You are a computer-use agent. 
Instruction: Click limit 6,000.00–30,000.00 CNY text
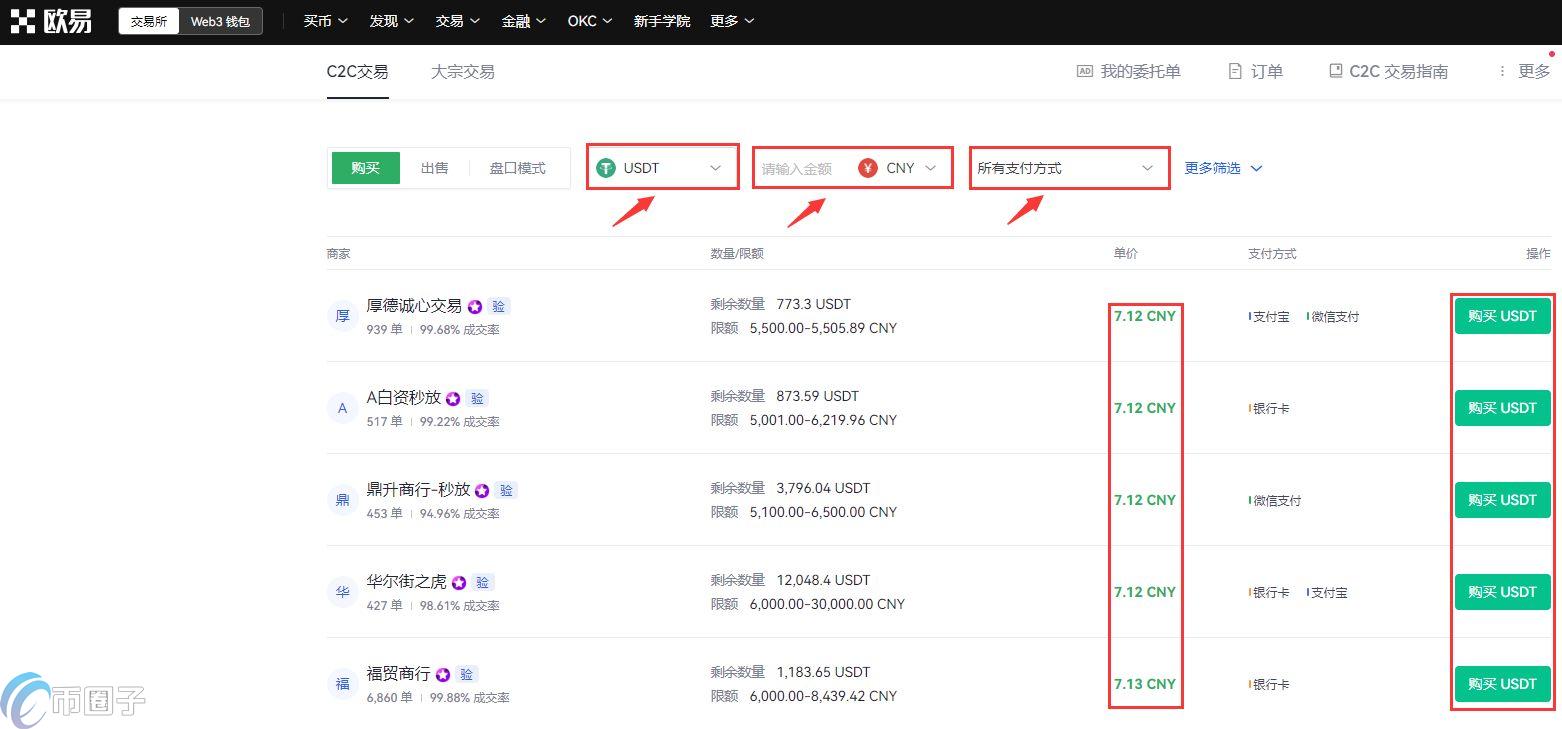[x=827, y=604]
